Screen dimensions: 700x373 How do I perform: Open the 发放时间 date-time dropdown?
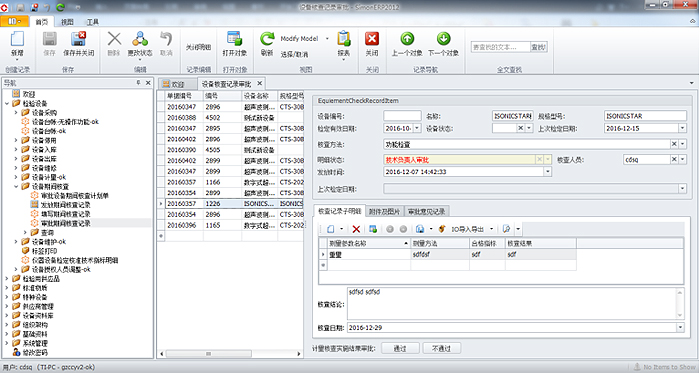548,172
